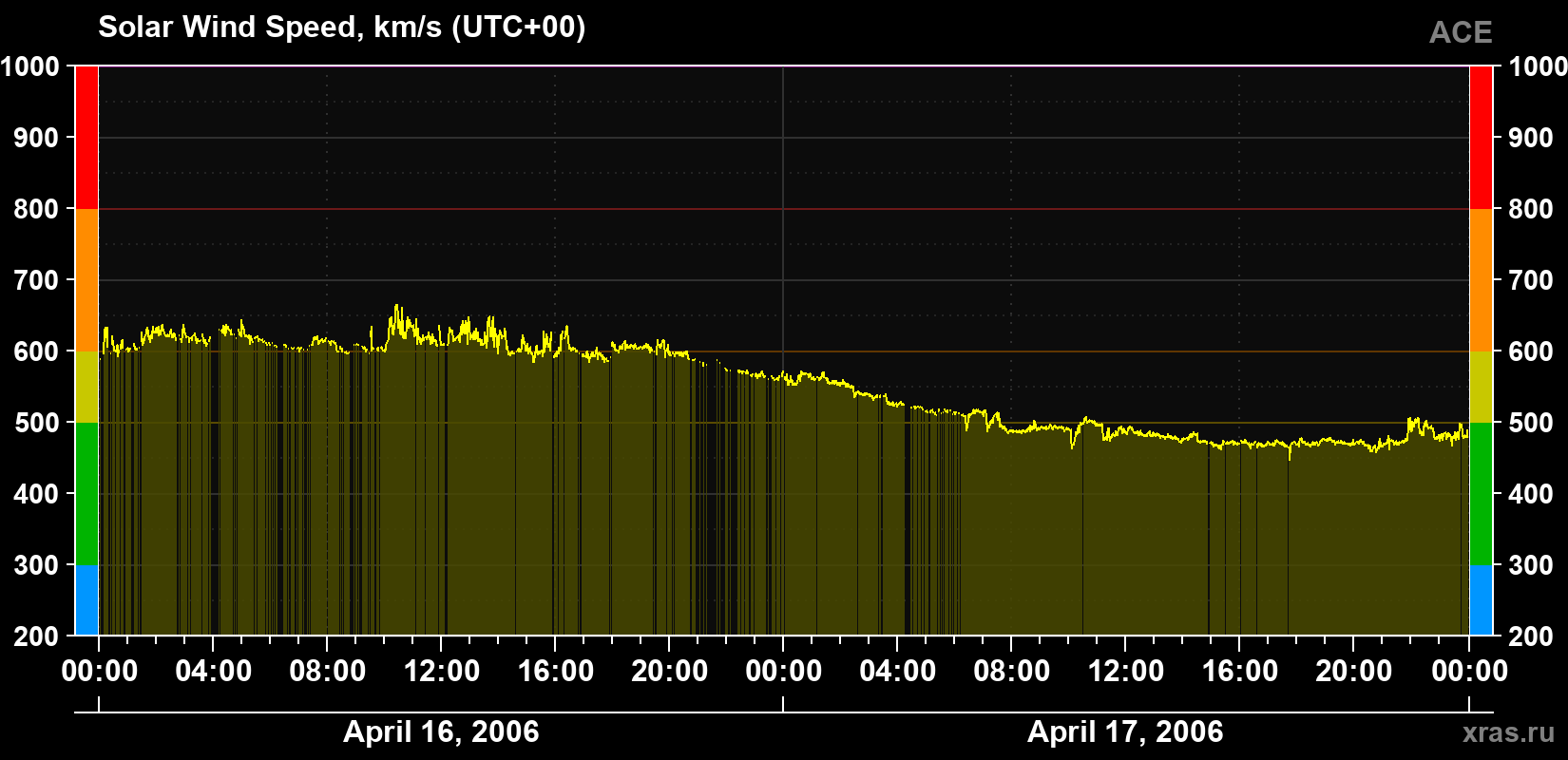Click the 900 label on the right axis
The height and width of the screenshot is (760, 1568).
click(1532, 138)
